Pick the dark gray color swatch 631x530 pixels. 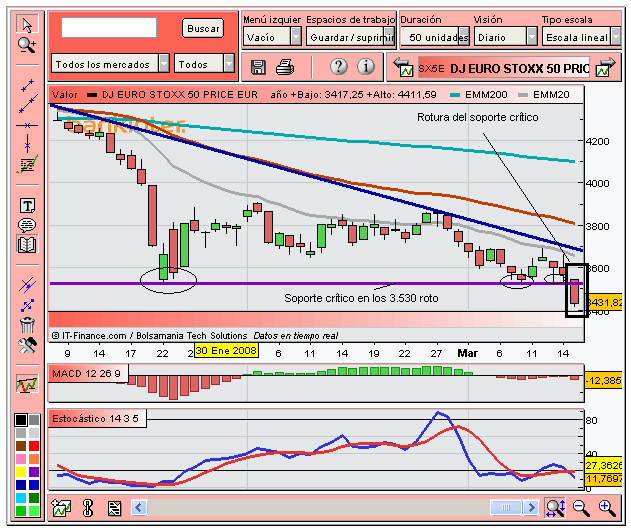point(34,420)
